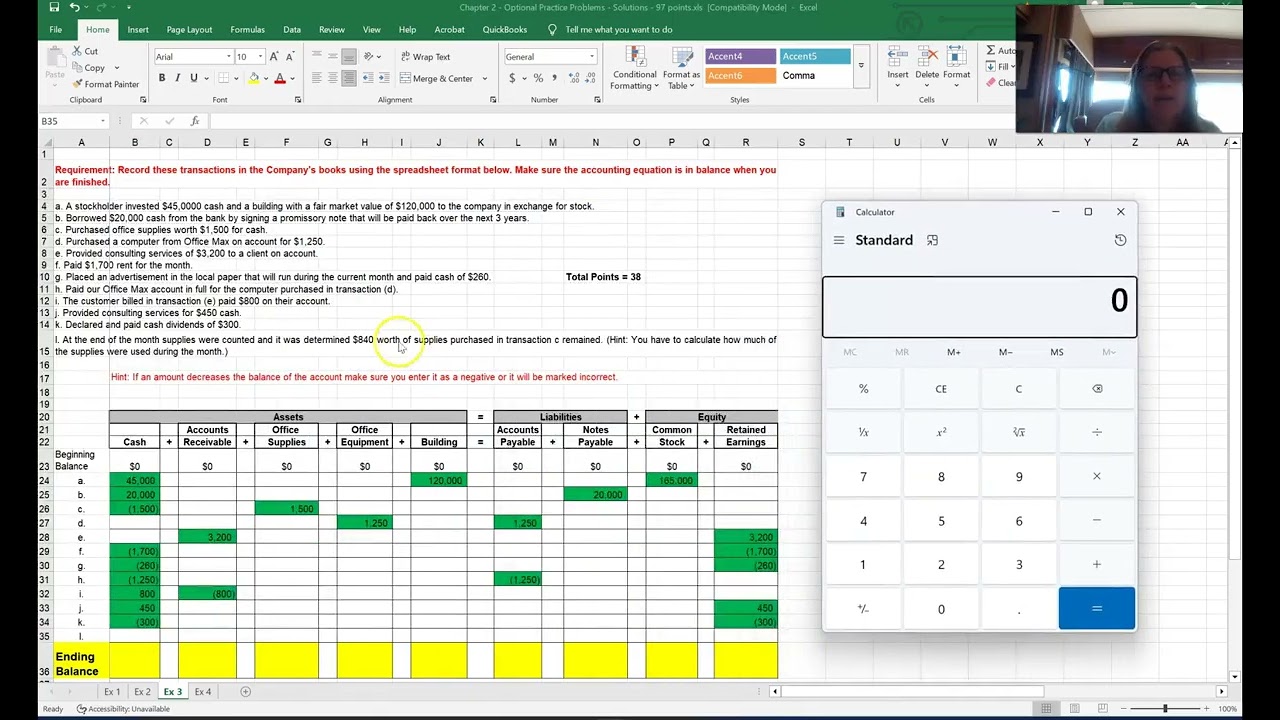Open Calculator history panel
Viewport: 1280px width, 720px height.
1120,240
